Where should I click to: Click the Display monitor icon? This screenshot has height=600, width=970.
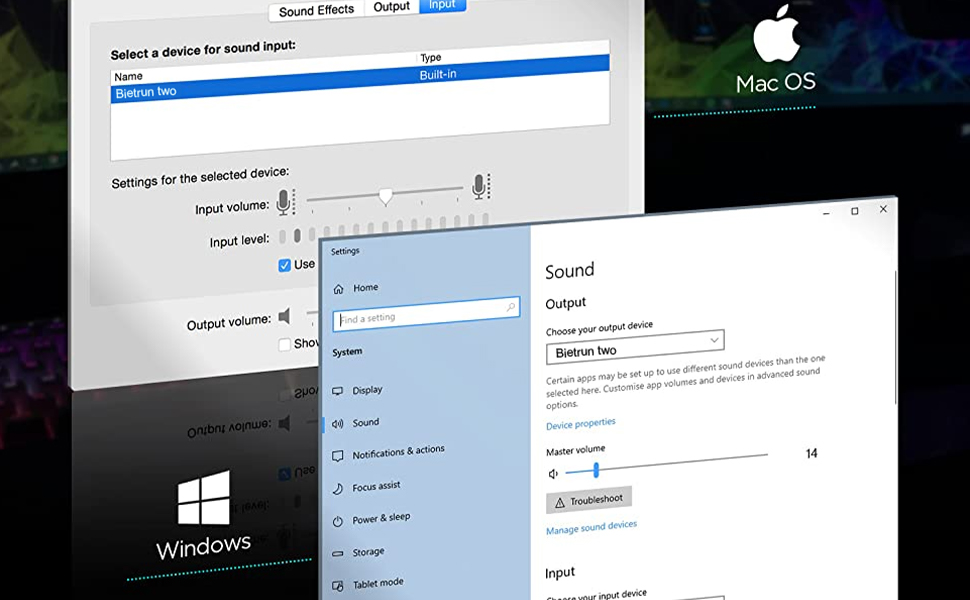tap(337, 390)
